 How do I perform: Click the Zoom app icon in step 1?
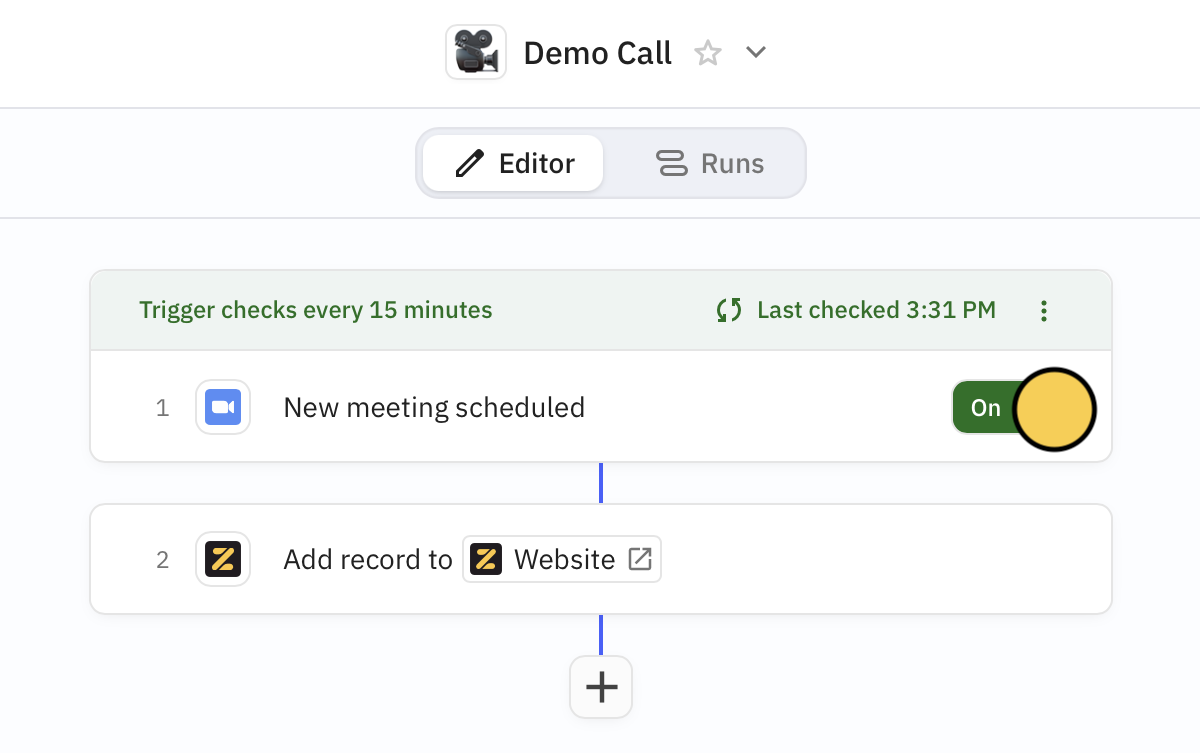tap(222, 407)
